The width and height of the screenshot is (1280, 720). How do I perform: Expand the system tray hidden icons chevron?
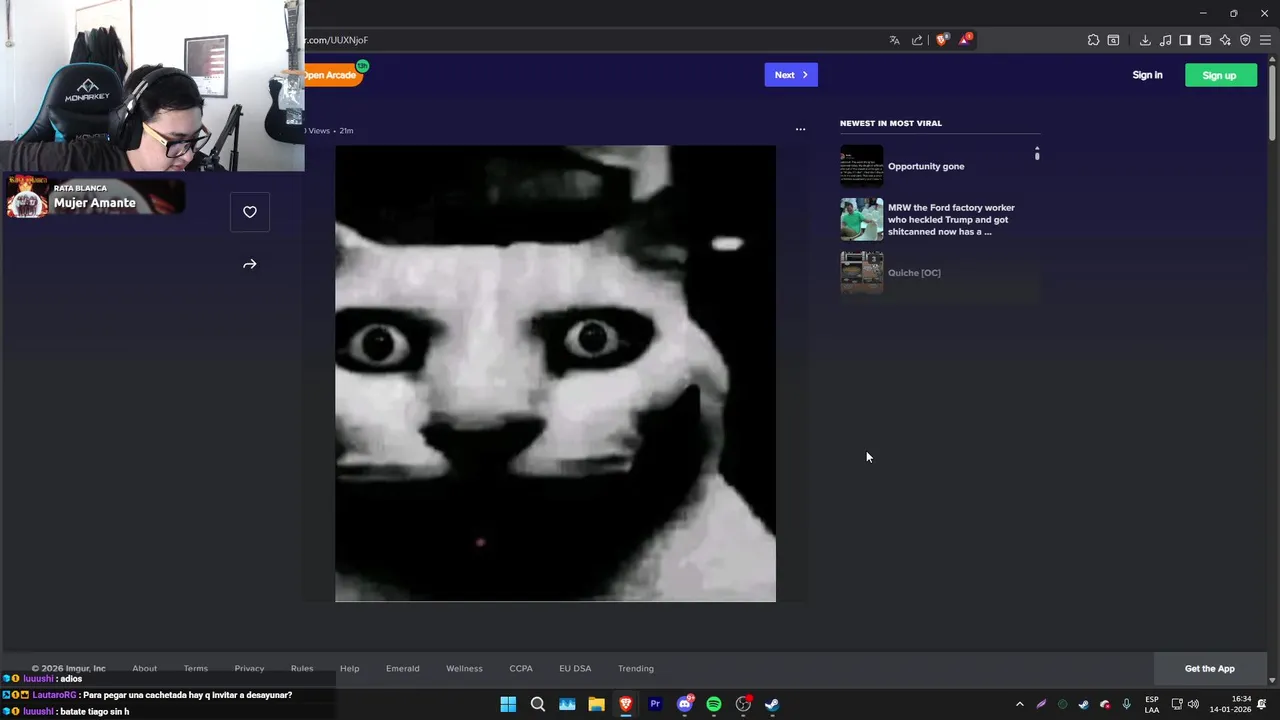(x=1020, y=704)
